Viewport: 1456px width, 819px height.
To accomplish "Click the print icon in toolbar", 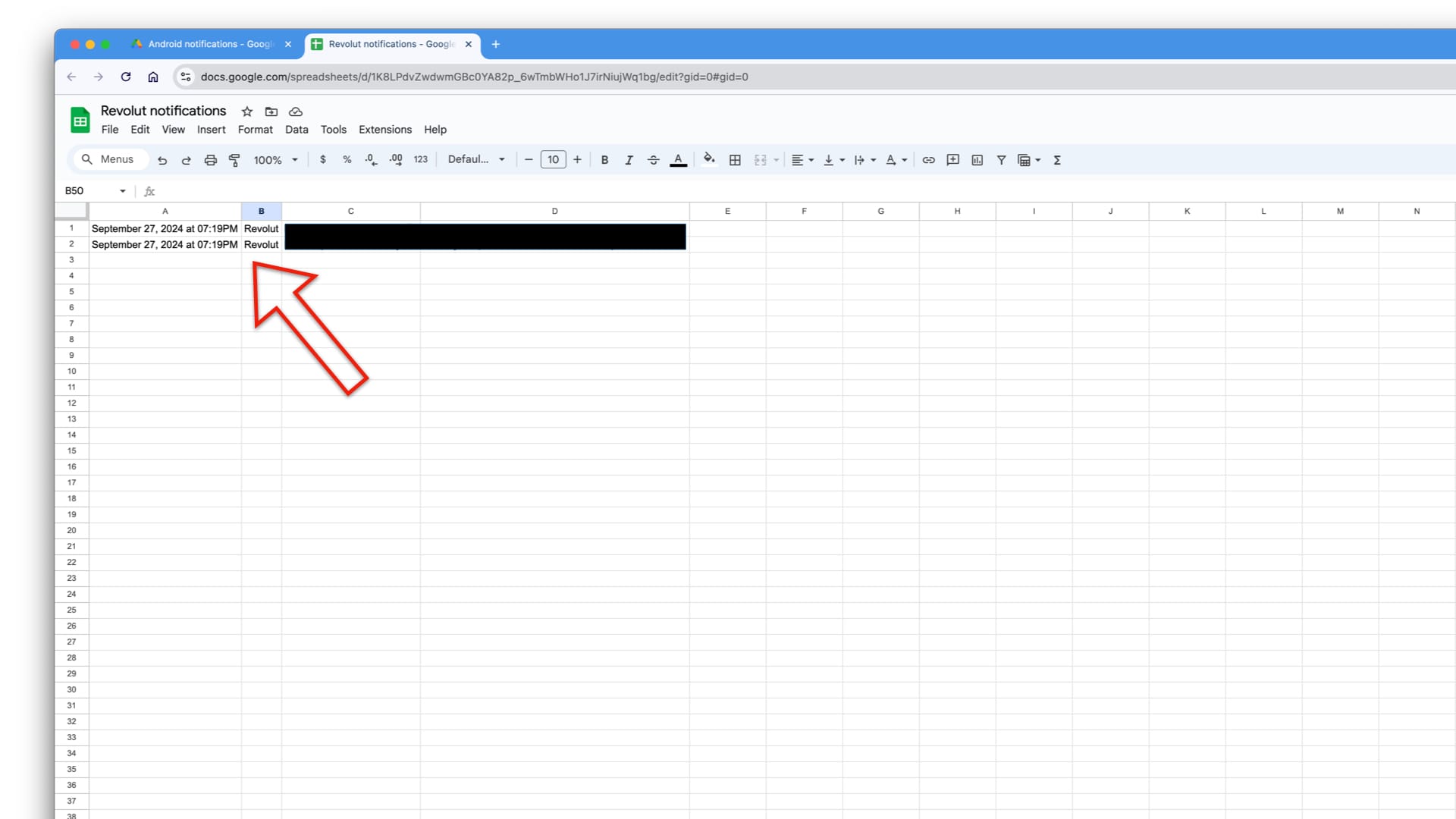I will tap(210, 160).
